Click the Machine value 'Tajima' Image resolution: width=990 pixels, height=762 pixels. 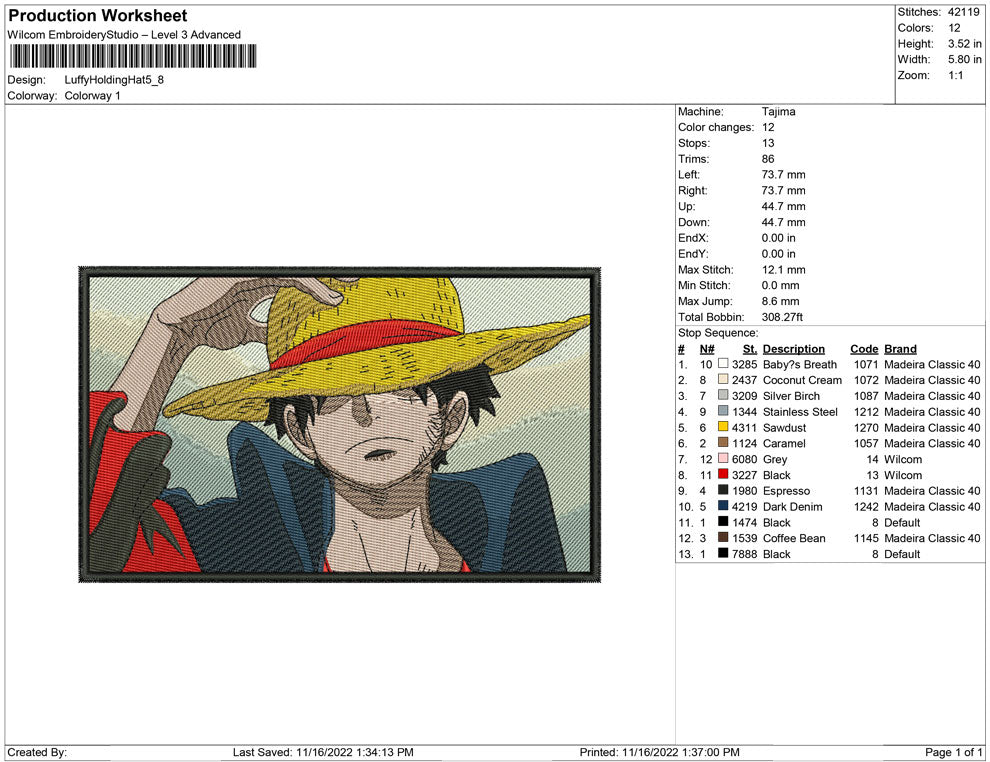(x=778, y=111)
